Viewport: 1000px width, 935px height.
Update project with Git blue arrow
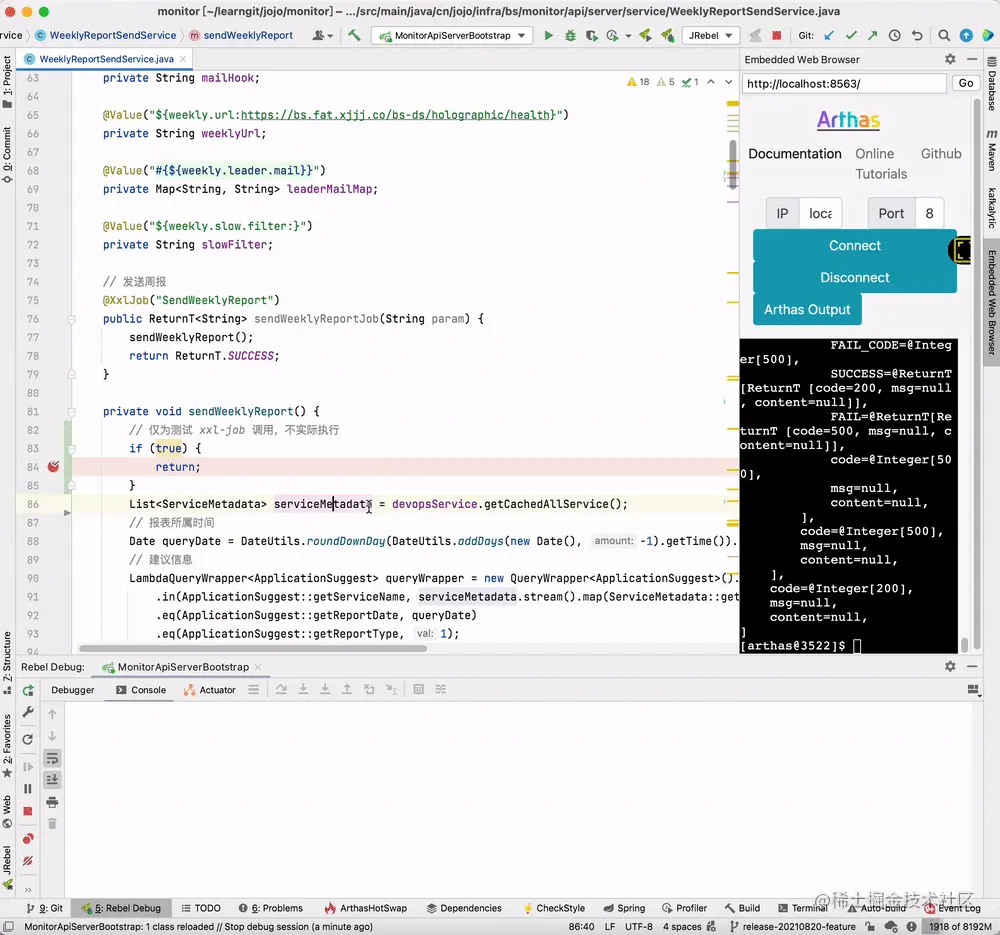click(x=828, y=36)
